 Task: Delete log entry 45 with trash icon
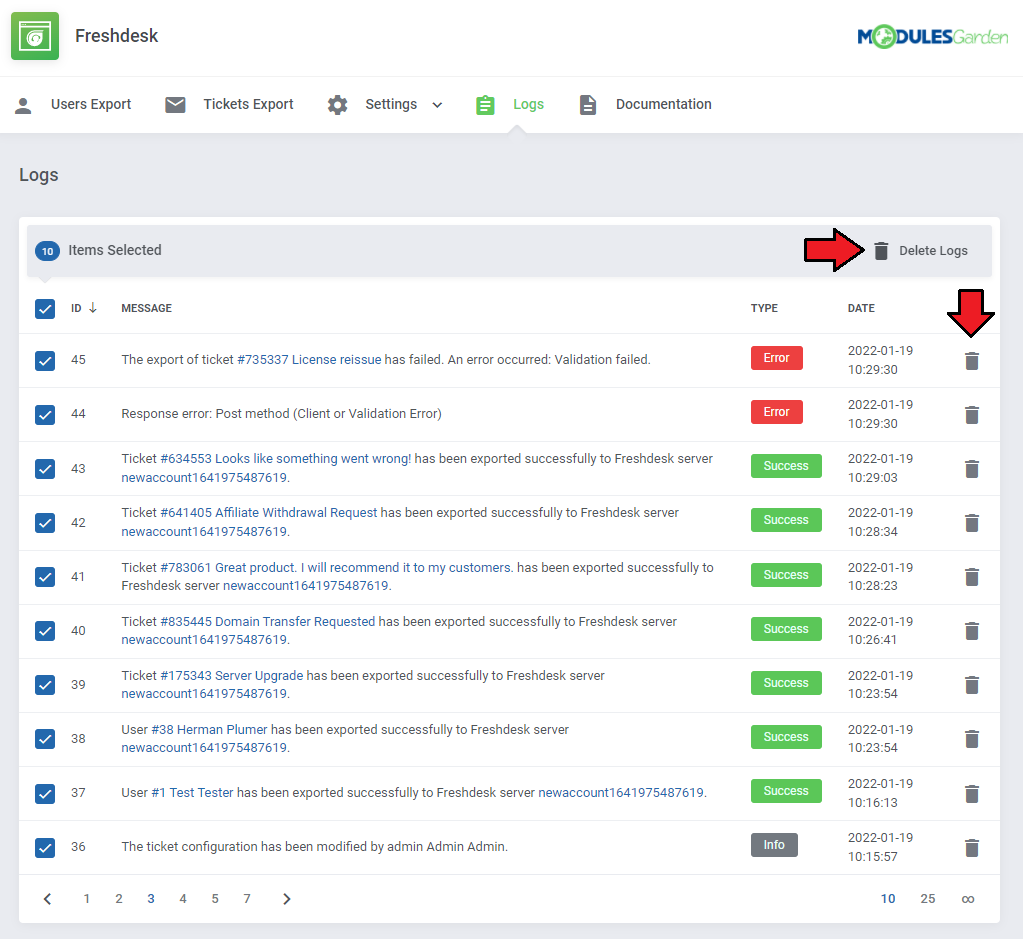click(971, 361)
